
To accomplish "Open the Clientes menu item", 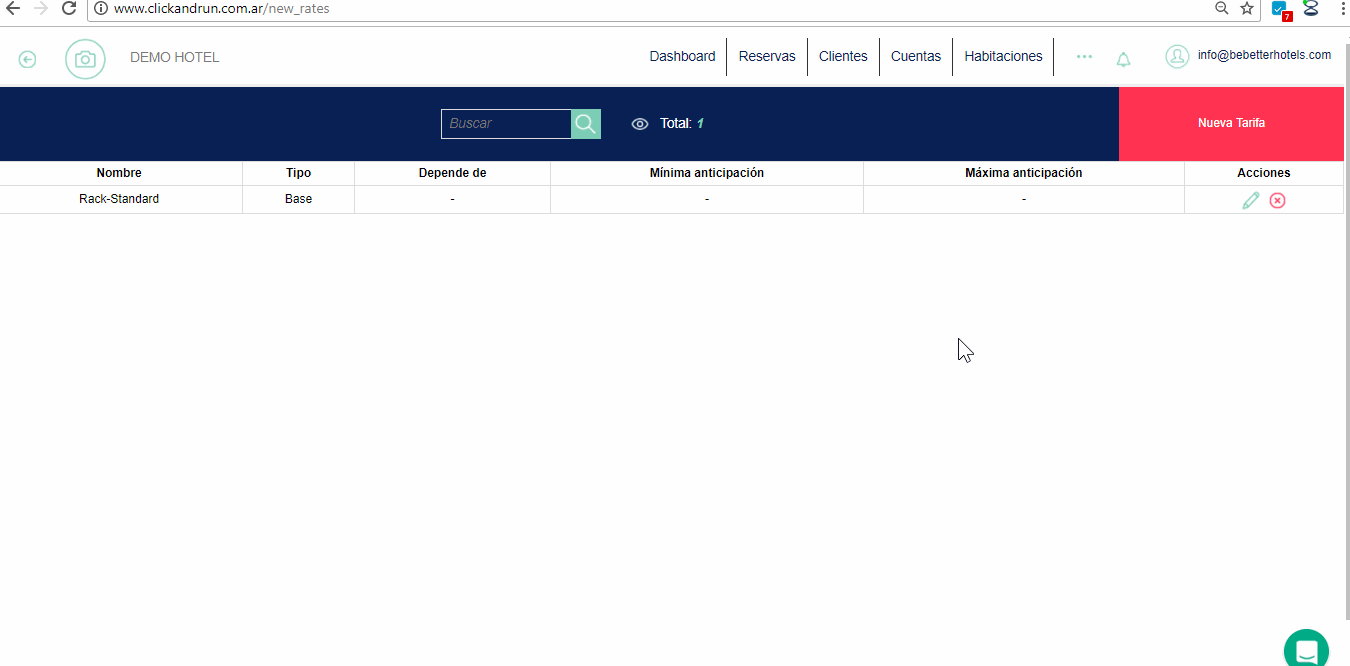I will 843,57.
